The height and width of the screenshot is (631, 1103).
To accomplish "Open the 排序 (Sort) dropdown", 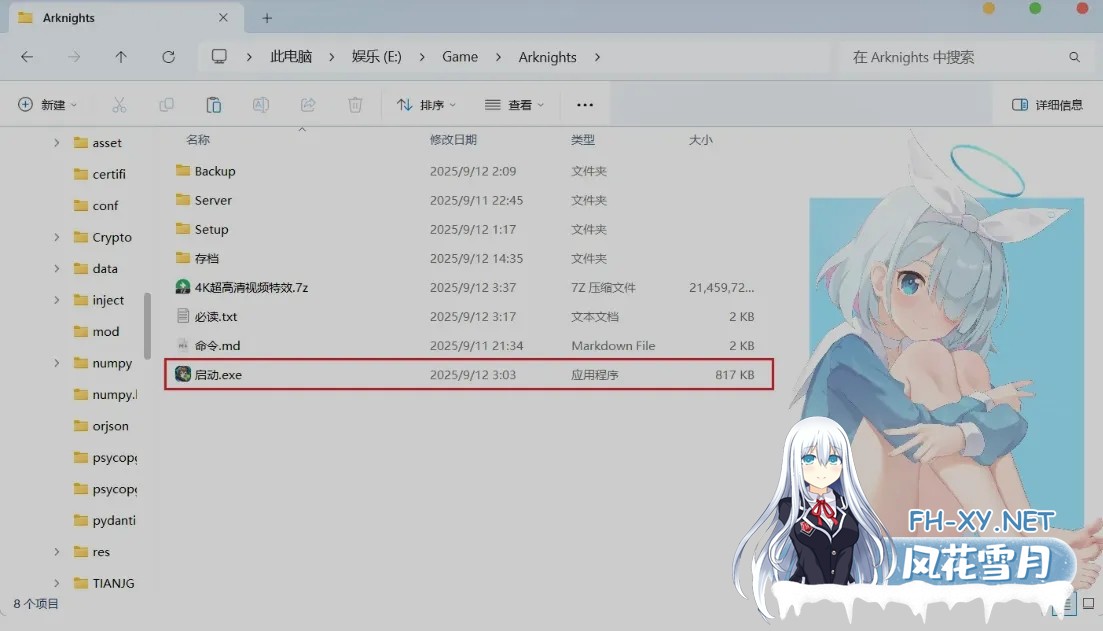I will coord(427,104).
